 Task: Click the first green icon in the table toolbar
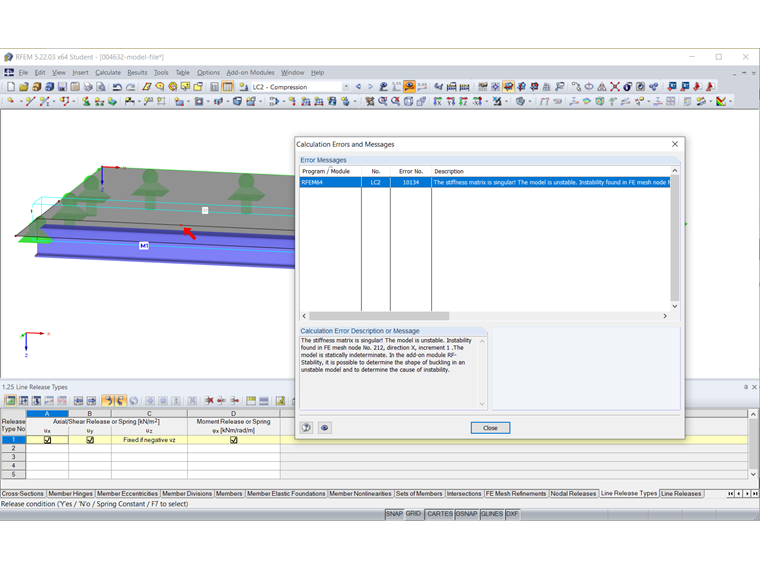tap(10, 401)
